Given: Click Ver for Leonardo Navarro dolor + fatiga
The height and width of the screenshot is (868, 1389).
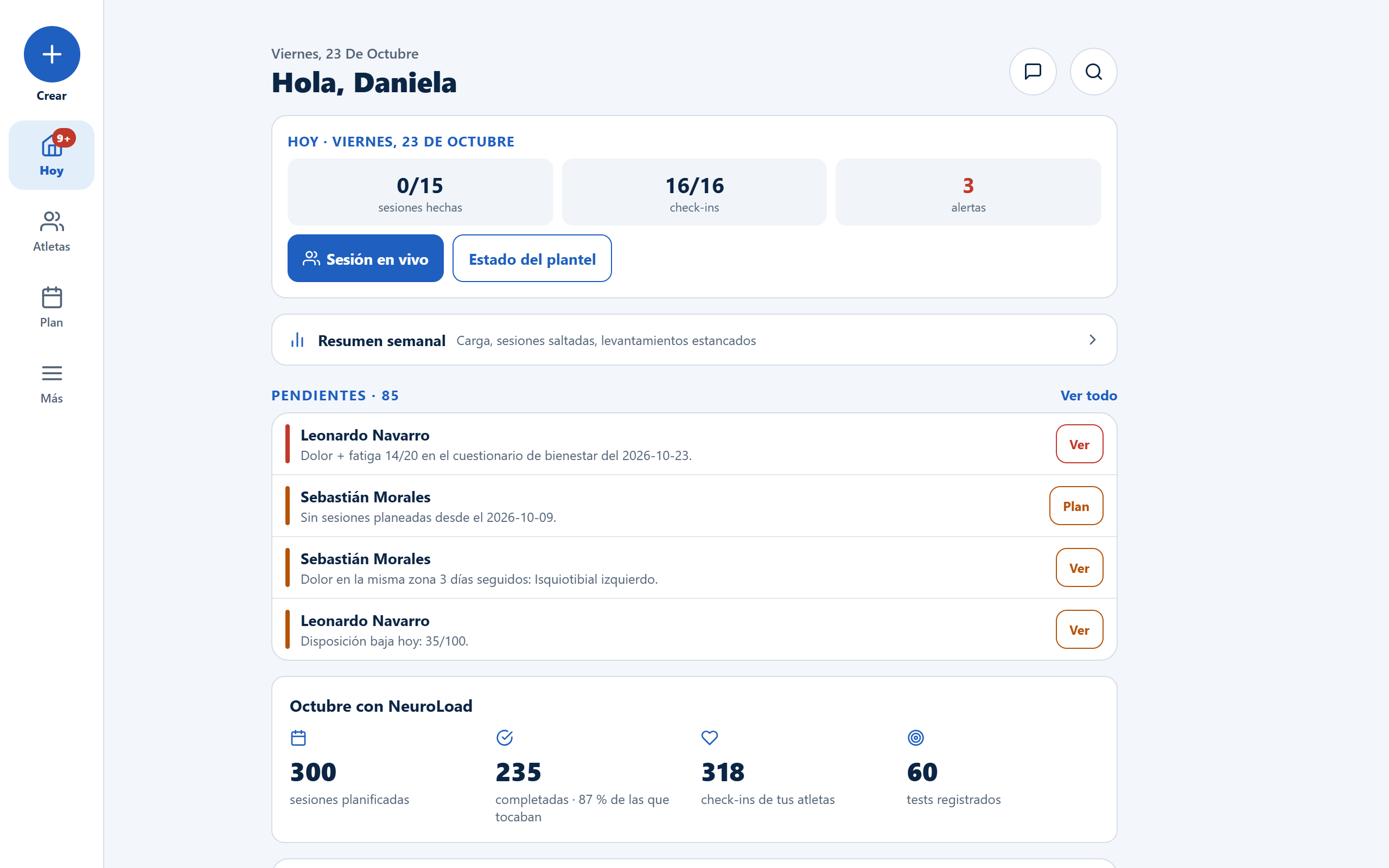Looking at the screenshot, I should 1079,444.
